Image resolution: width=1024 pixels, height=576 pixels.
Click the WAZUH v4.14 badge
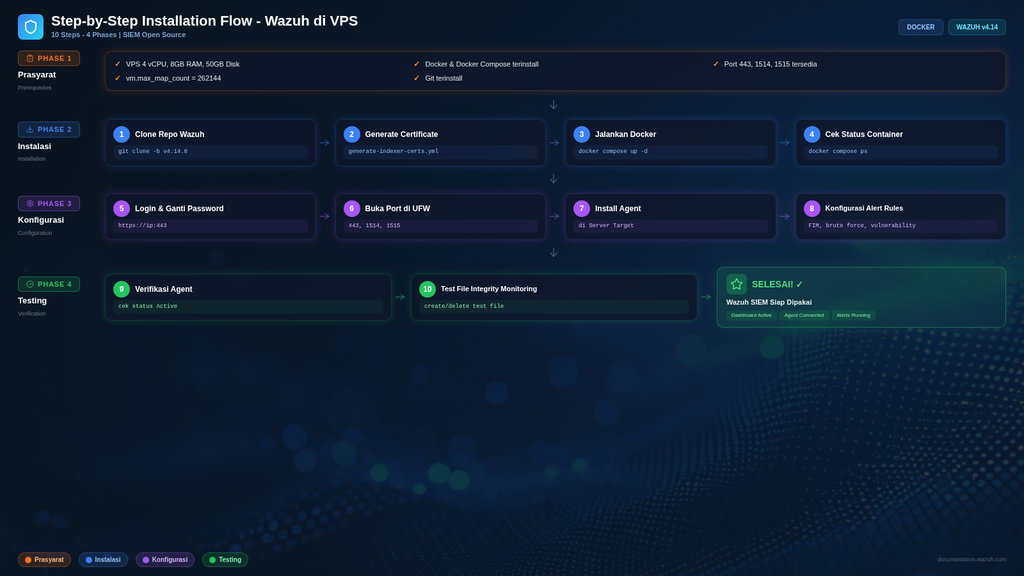click(x=976, y=27)
